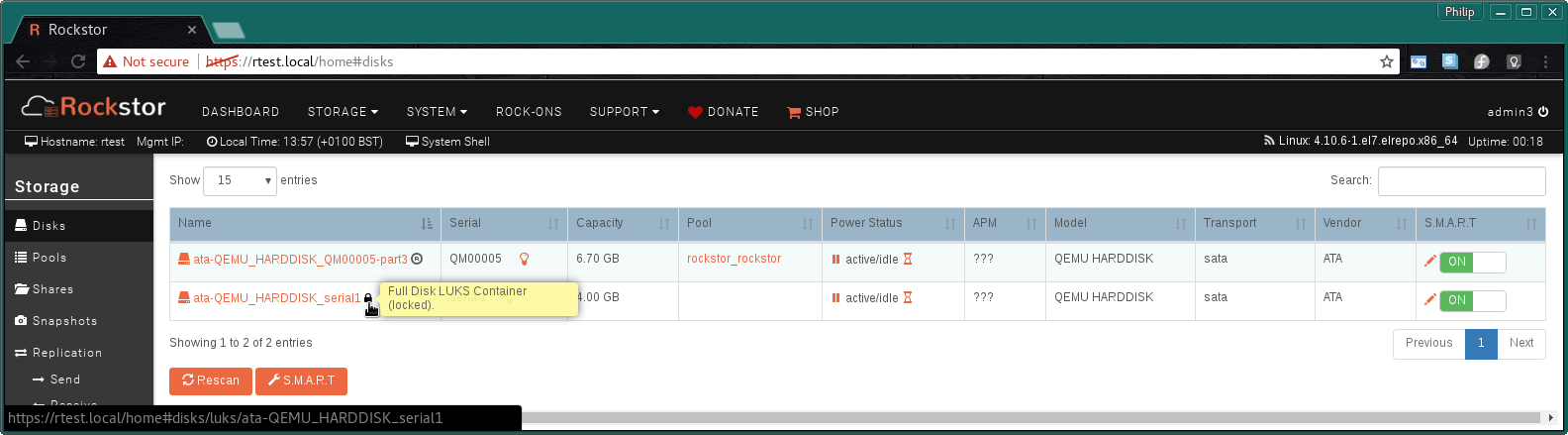Open the Shop link with cart icon
The width and height of the screenshot is (1568, 435).
[x=813, y=112]
